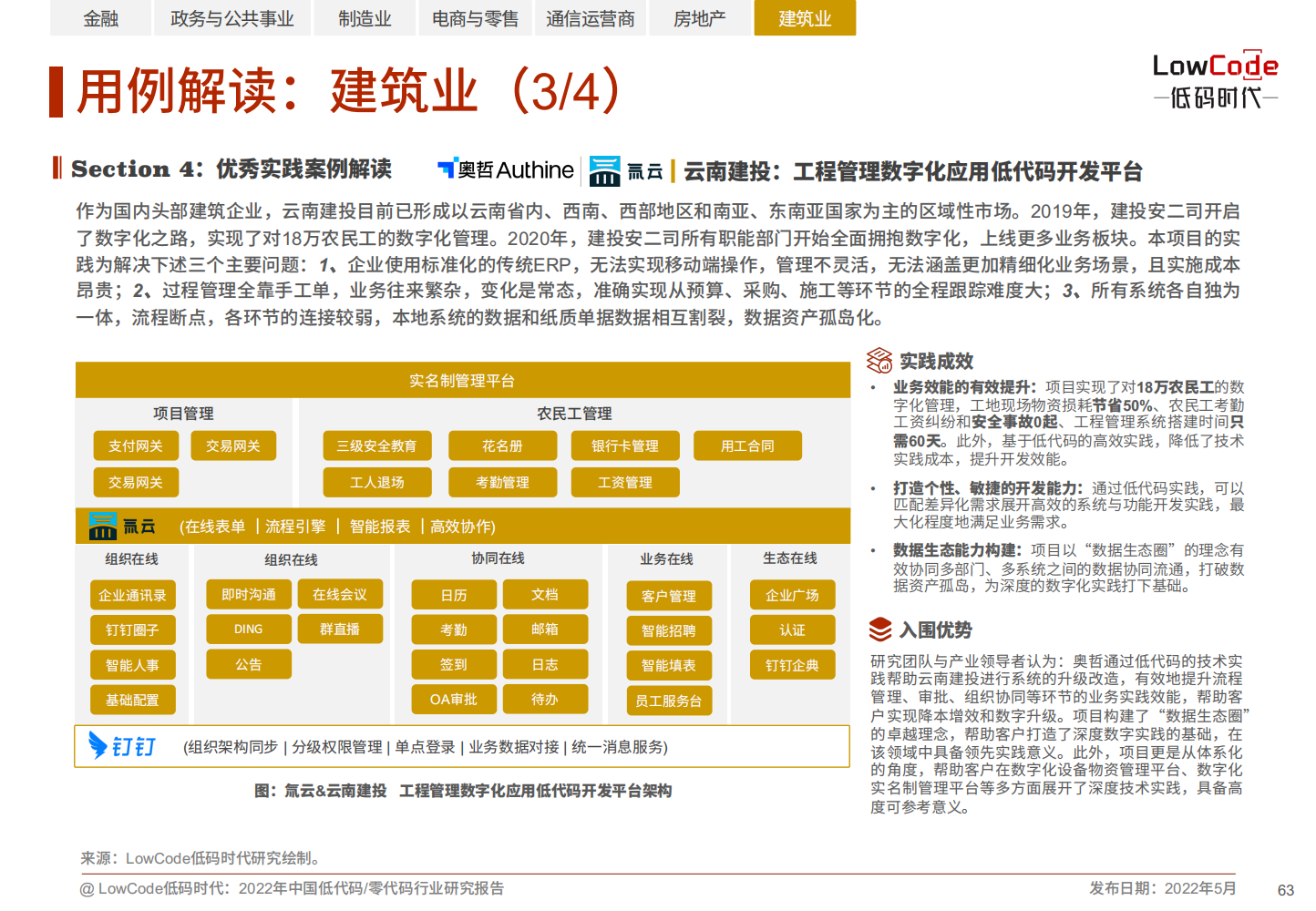
Task: Open the 通信运营商 tab
Action: coord(591,18)
